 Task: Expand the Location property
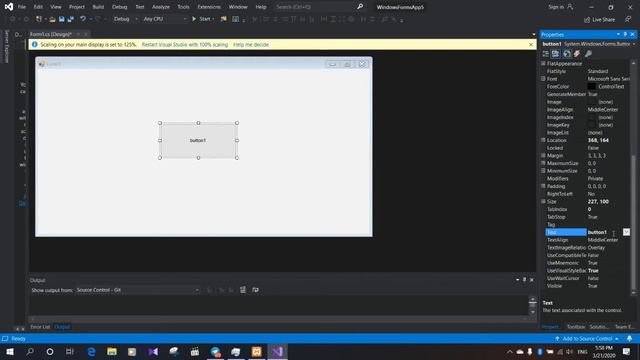click(x=543, y=140)
